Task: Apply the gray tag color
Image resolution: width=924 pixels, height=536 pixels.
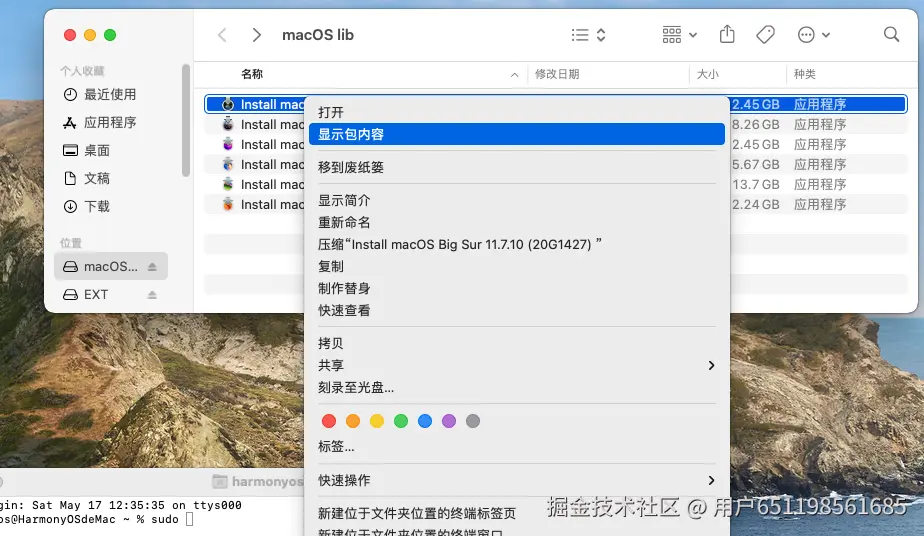Action: (473, 421)
